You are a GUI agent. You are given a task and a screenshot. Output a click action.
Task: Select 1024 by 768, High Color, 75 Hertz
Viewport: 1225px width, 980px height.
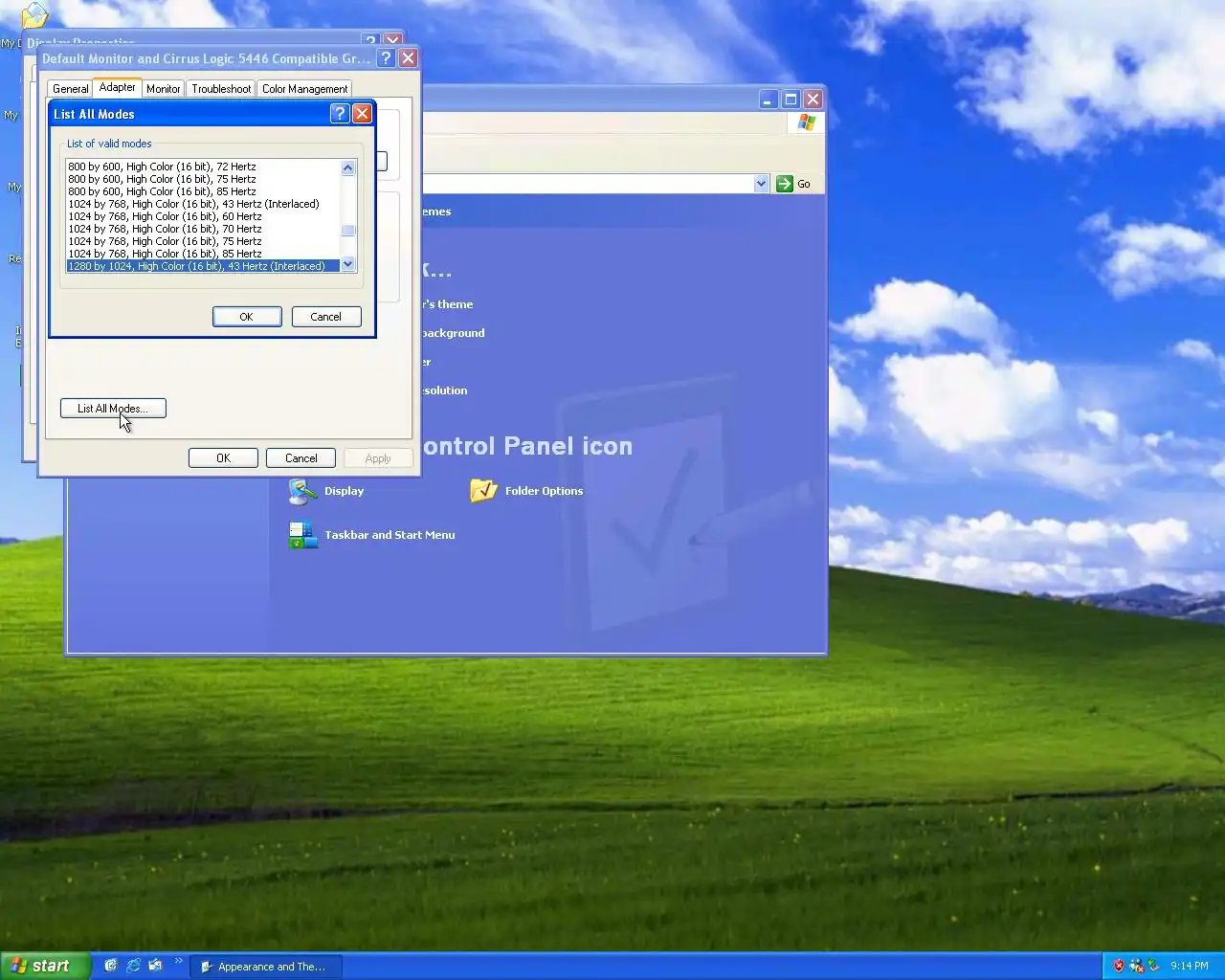click(x=203, y=241)
